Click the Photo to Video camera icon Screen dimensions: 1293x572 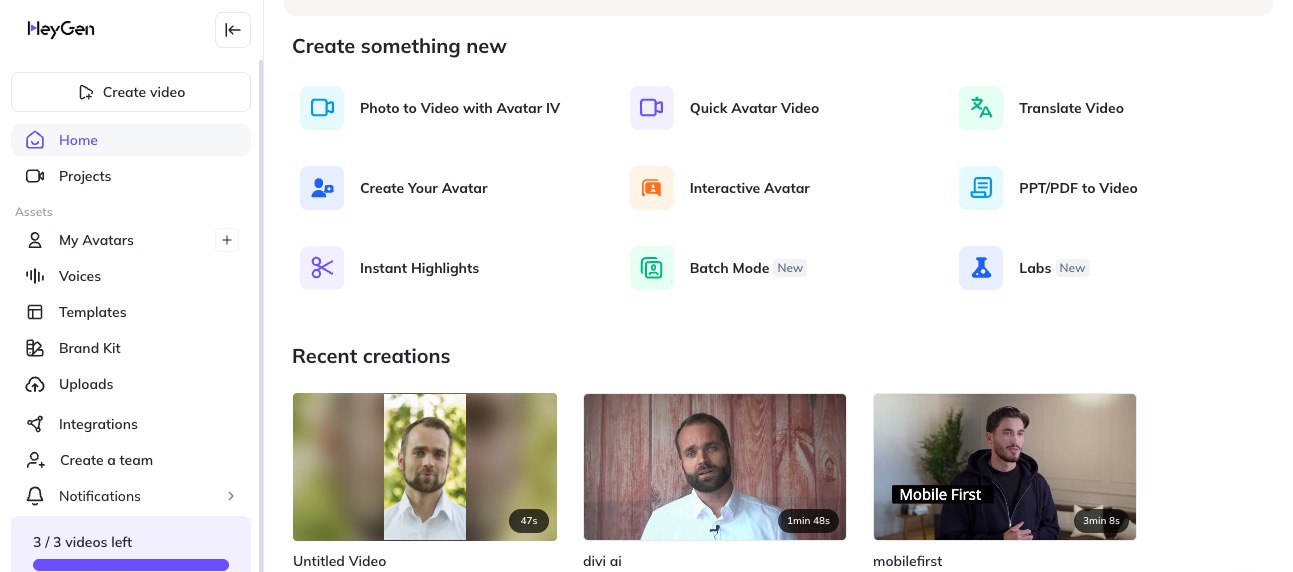[322, 108]
